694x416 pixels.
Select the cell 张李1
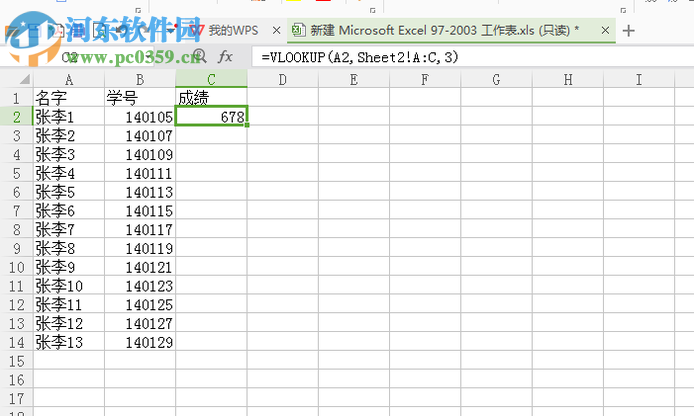(x=69, y=117)
